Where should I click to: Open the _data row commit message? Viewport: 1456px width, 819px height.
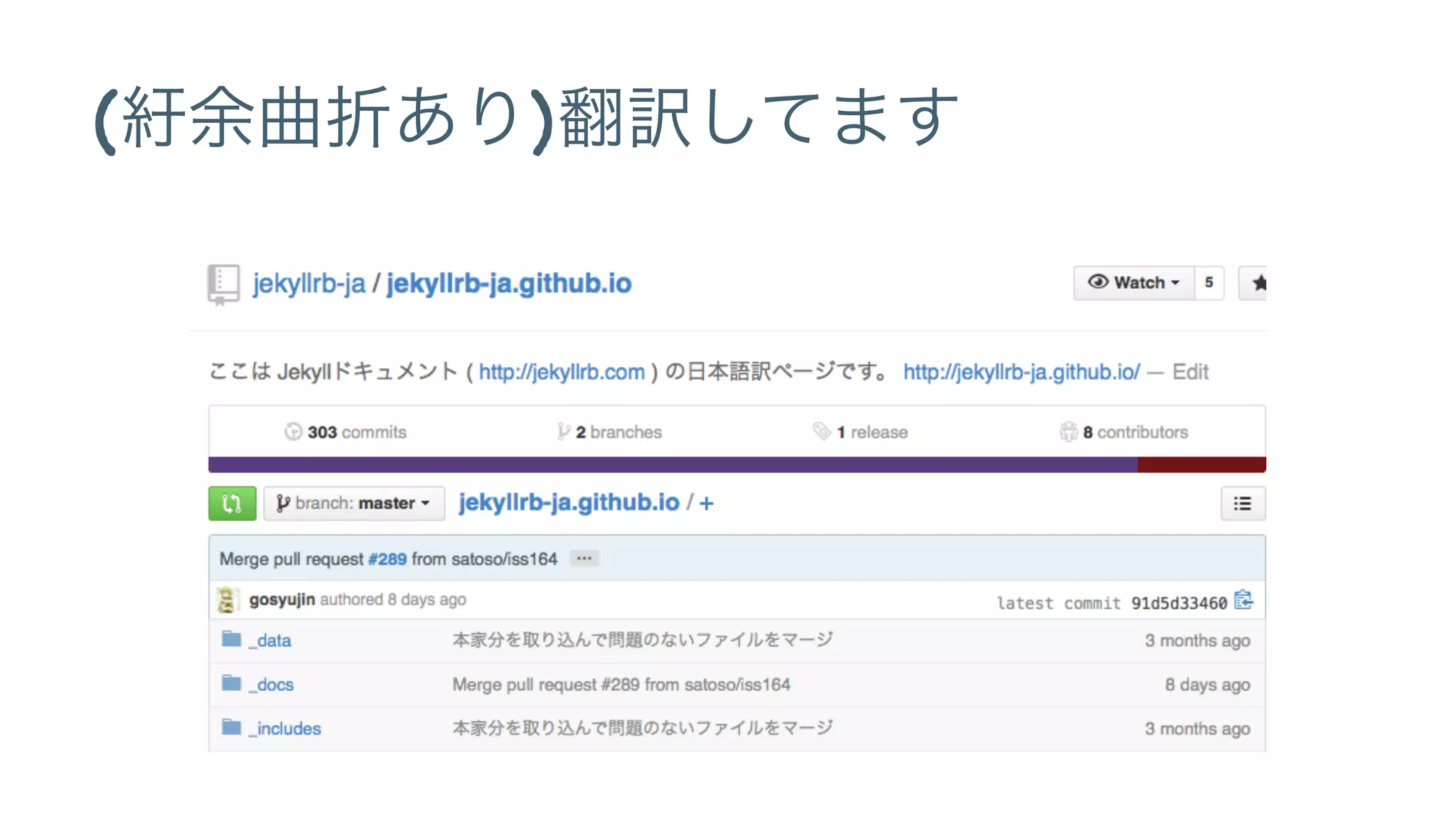[643, 640]
